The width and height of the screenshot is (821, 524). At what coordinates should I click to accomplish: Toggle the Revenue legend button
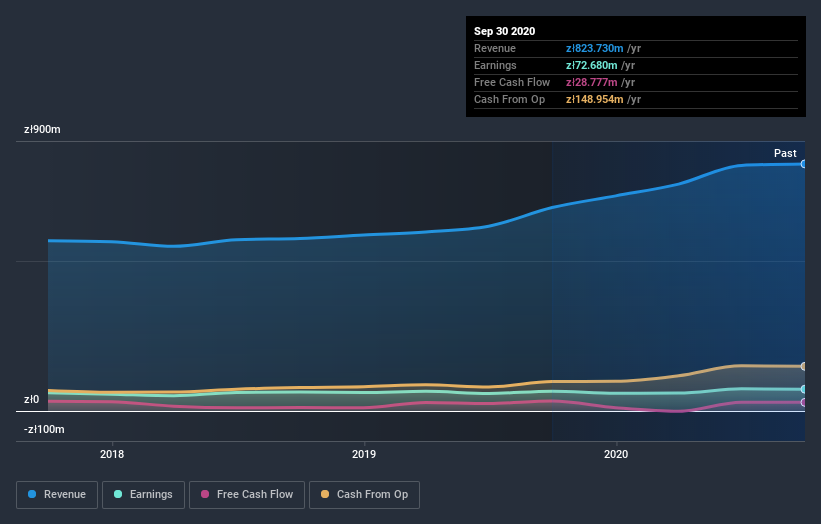tap(57, 495)
